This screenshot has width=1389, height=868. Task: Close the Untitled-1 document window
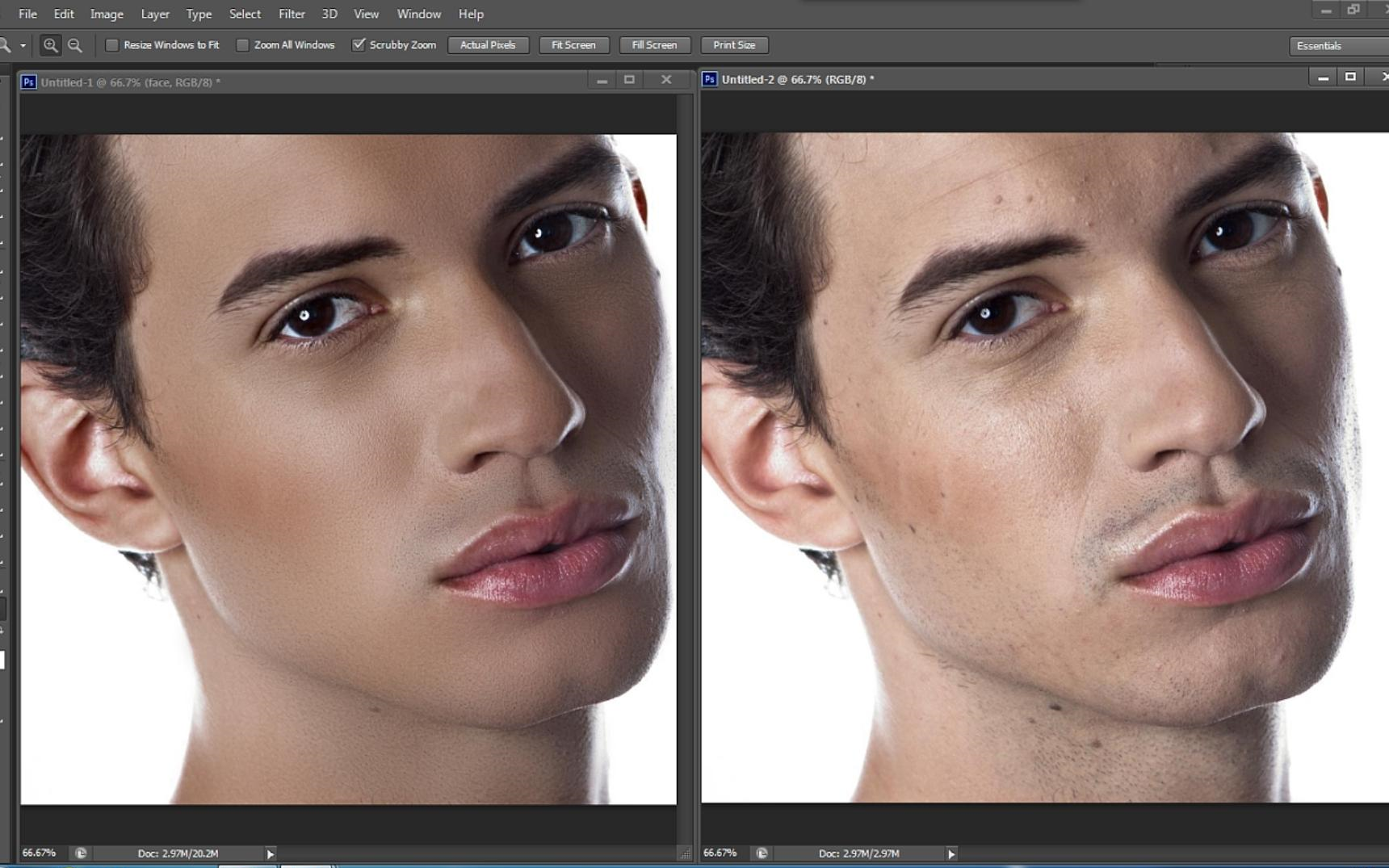(666, 79)
